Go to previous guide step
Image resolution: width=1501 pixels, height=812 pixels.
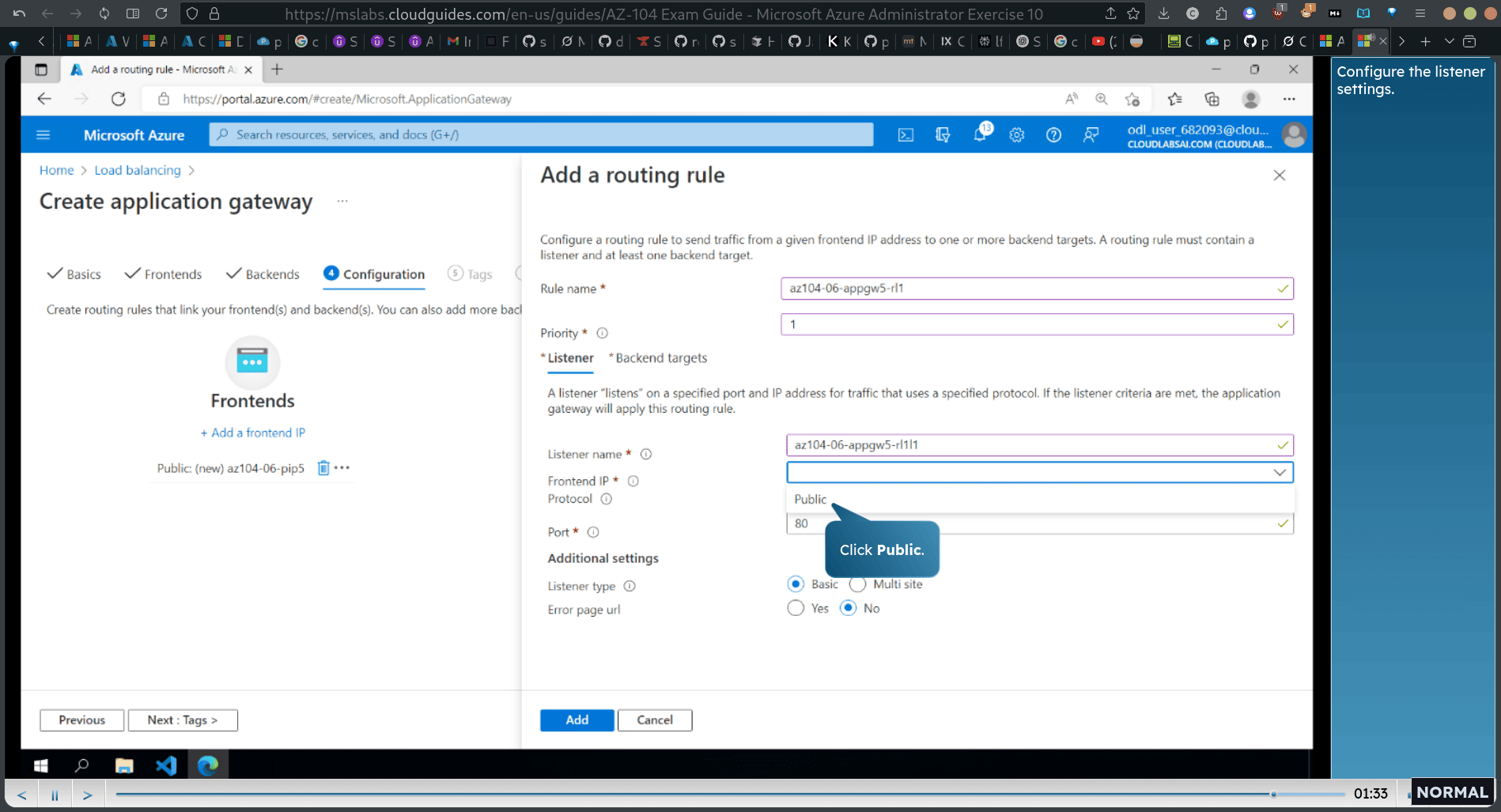pos(22,795)
